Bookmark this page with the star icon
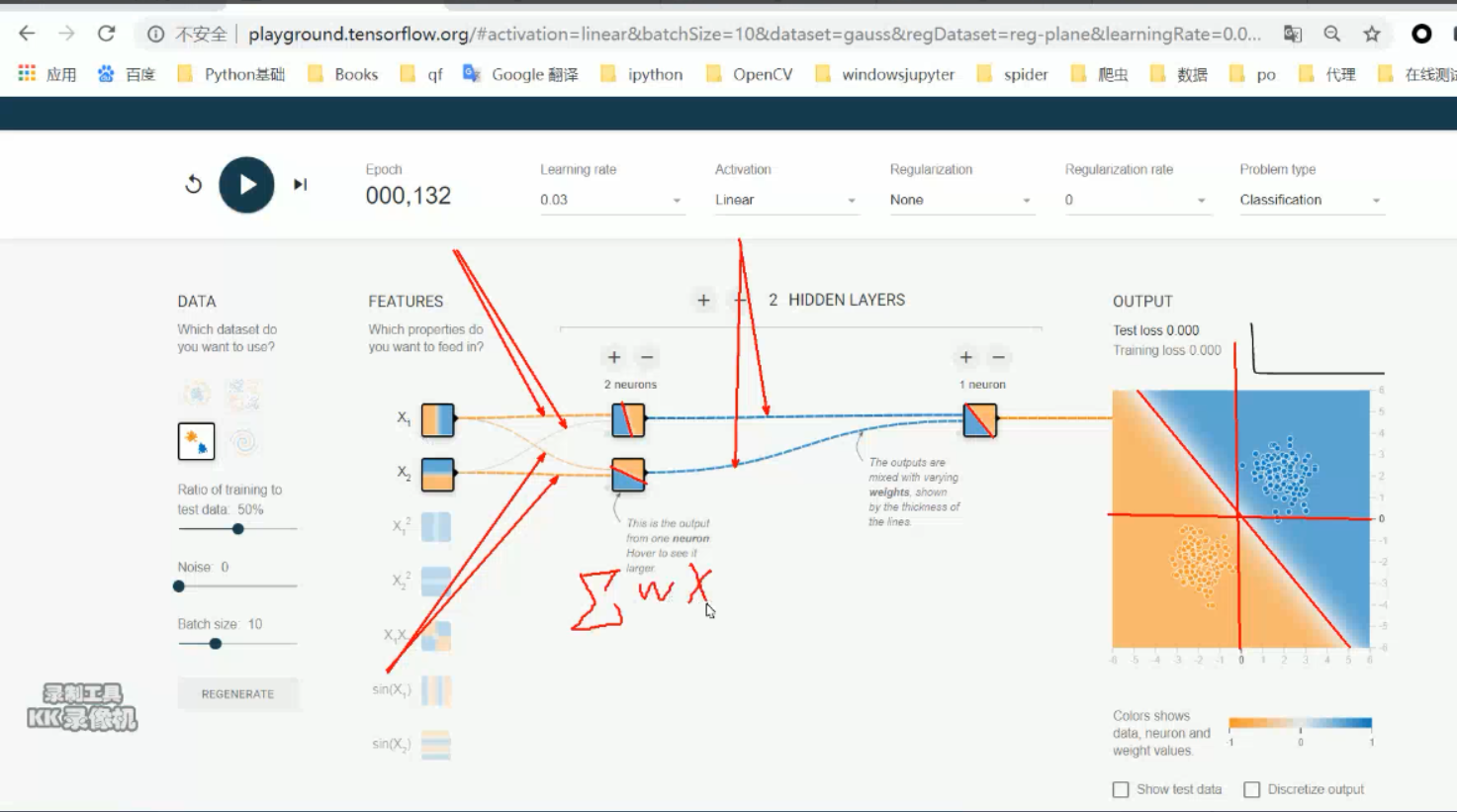Screen dimensions: 1457x812 [x=1372, y=34]
